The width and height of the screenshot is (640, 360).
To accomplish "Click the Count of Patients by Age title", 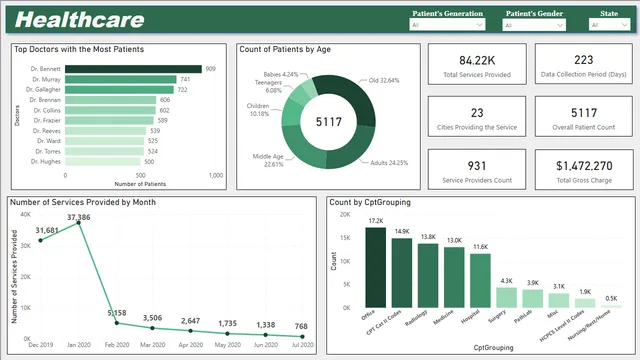I will point(285,49).
